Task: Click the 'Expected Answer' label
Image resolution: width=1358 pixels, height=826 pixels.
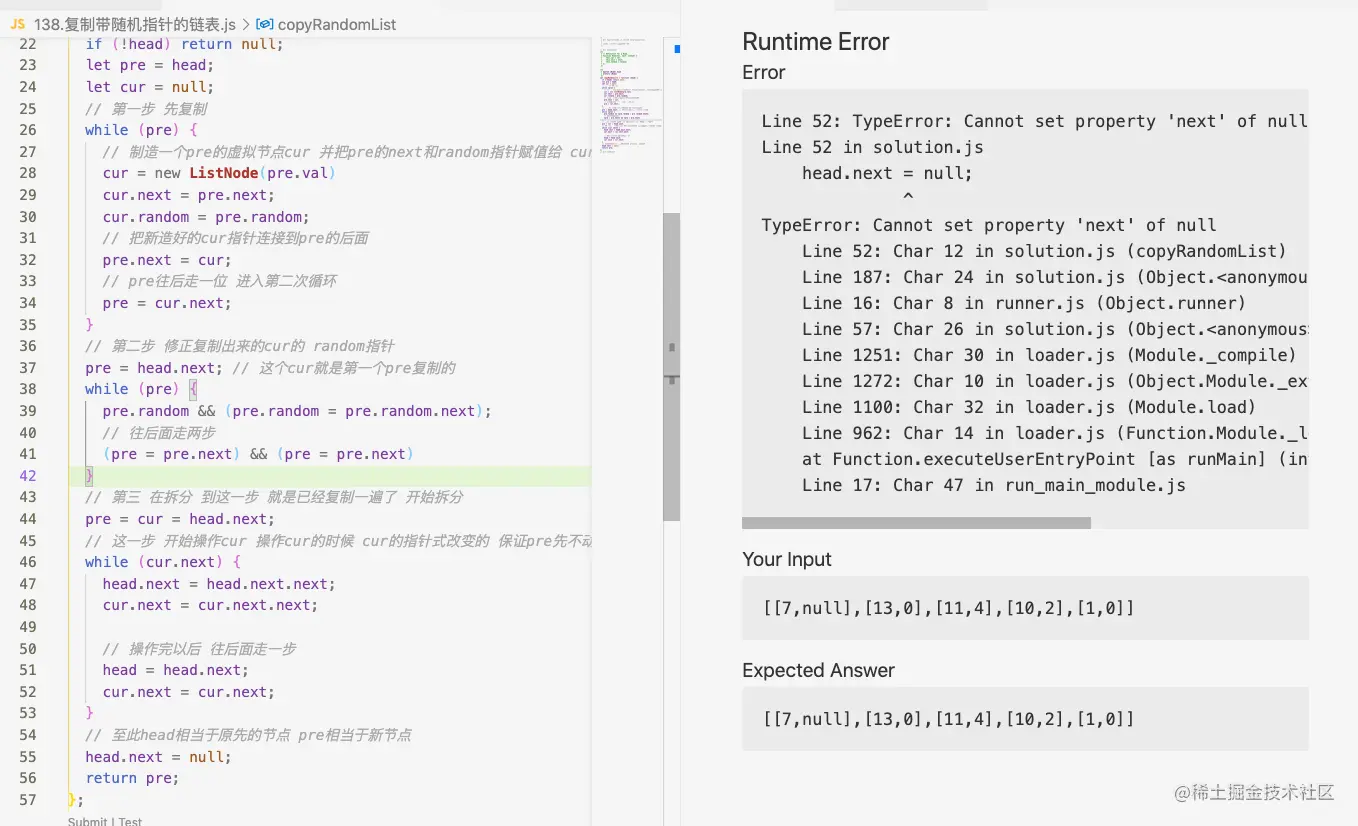Action: (x=818, y=670)
